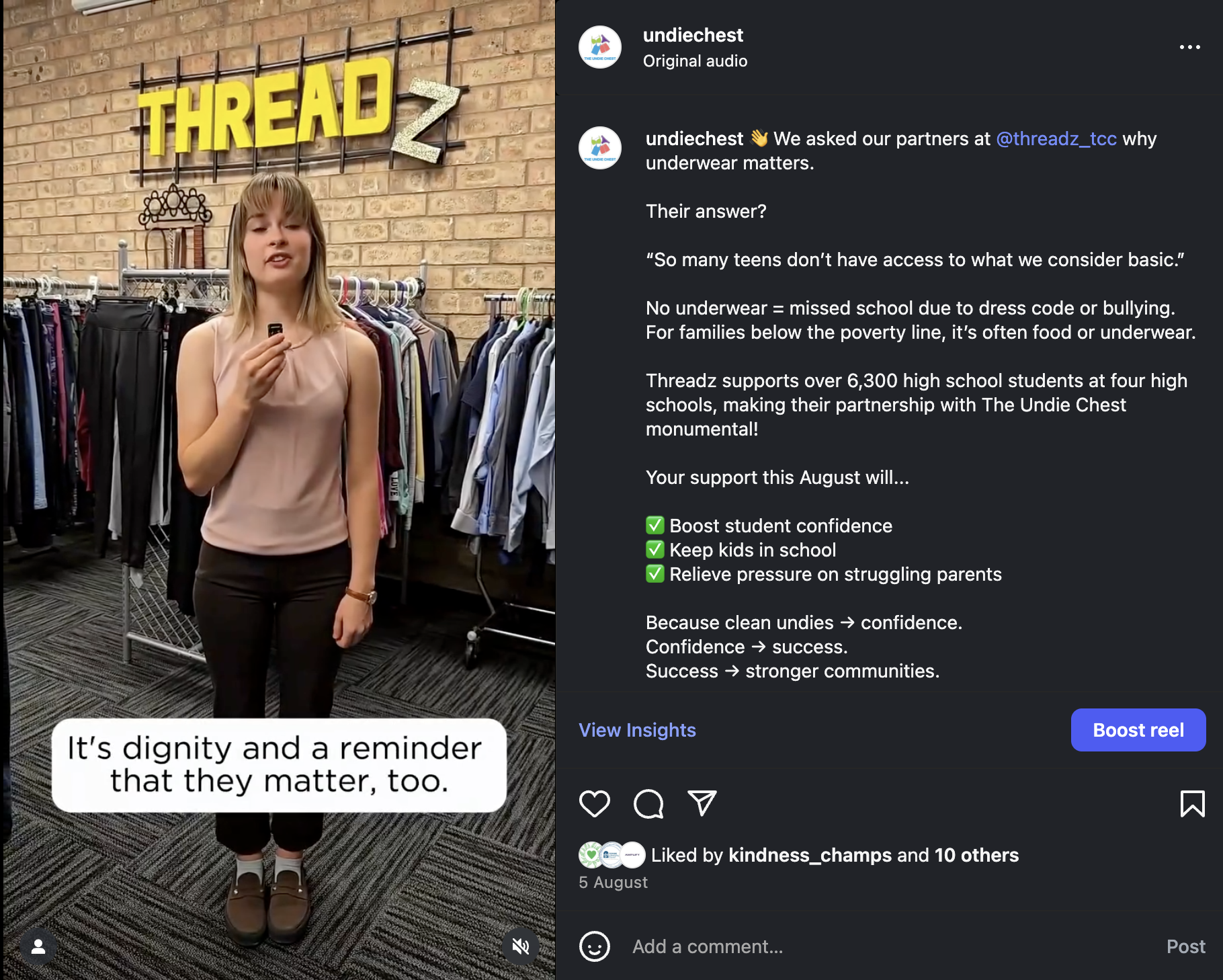Save the post with the bookmark icon
Screen dimensions: 1223x980
1193,803
